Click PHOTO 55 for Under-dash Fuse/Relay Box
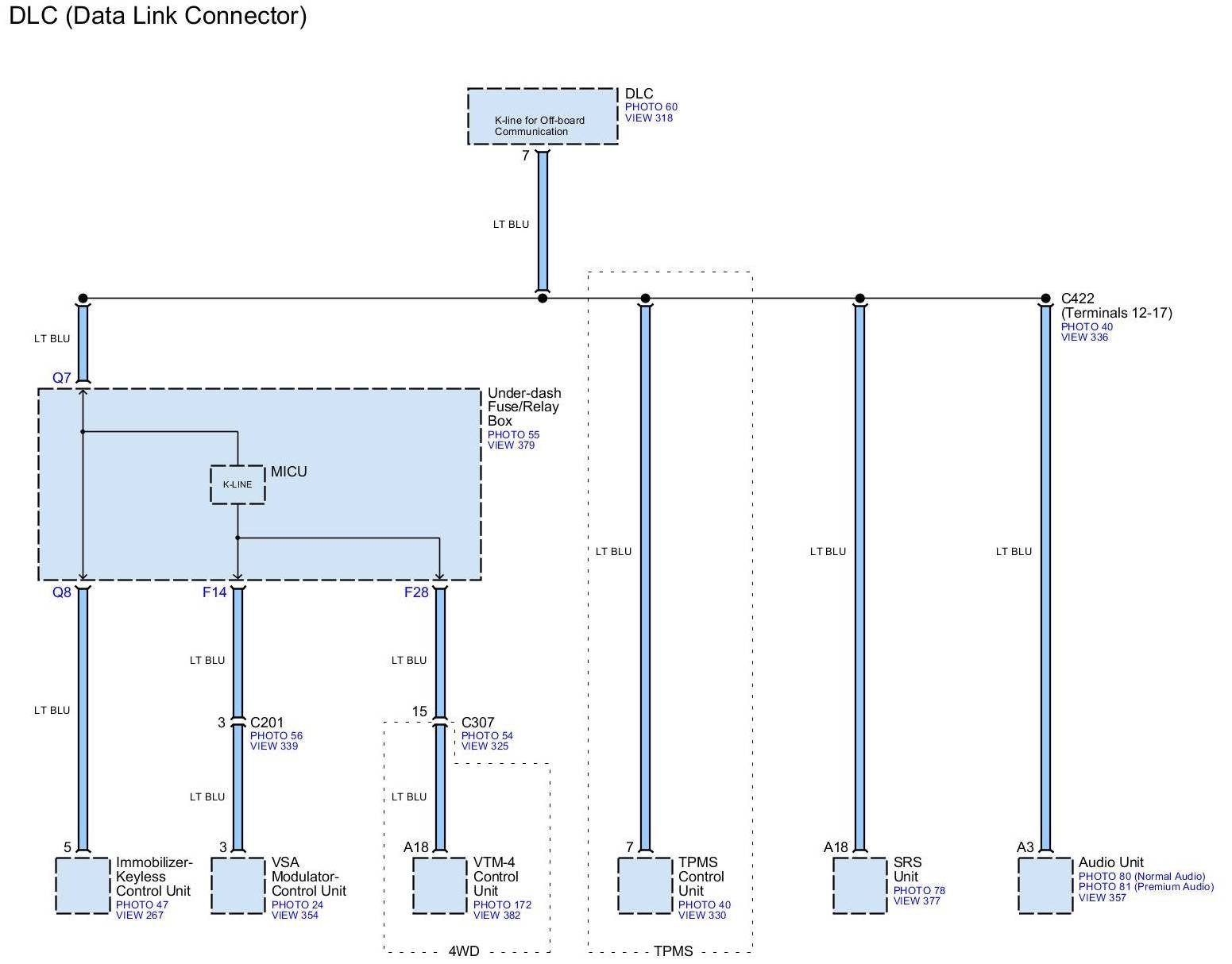Viewport: 1232px width, 964px height. (x=513, y=435)
